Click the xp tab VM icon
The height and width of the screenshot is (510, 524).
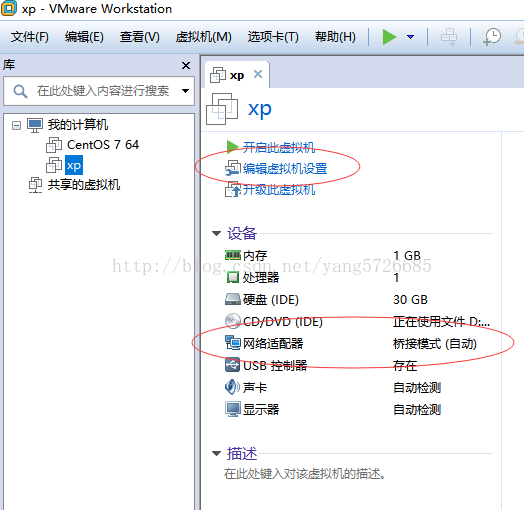tap(218, 75)
